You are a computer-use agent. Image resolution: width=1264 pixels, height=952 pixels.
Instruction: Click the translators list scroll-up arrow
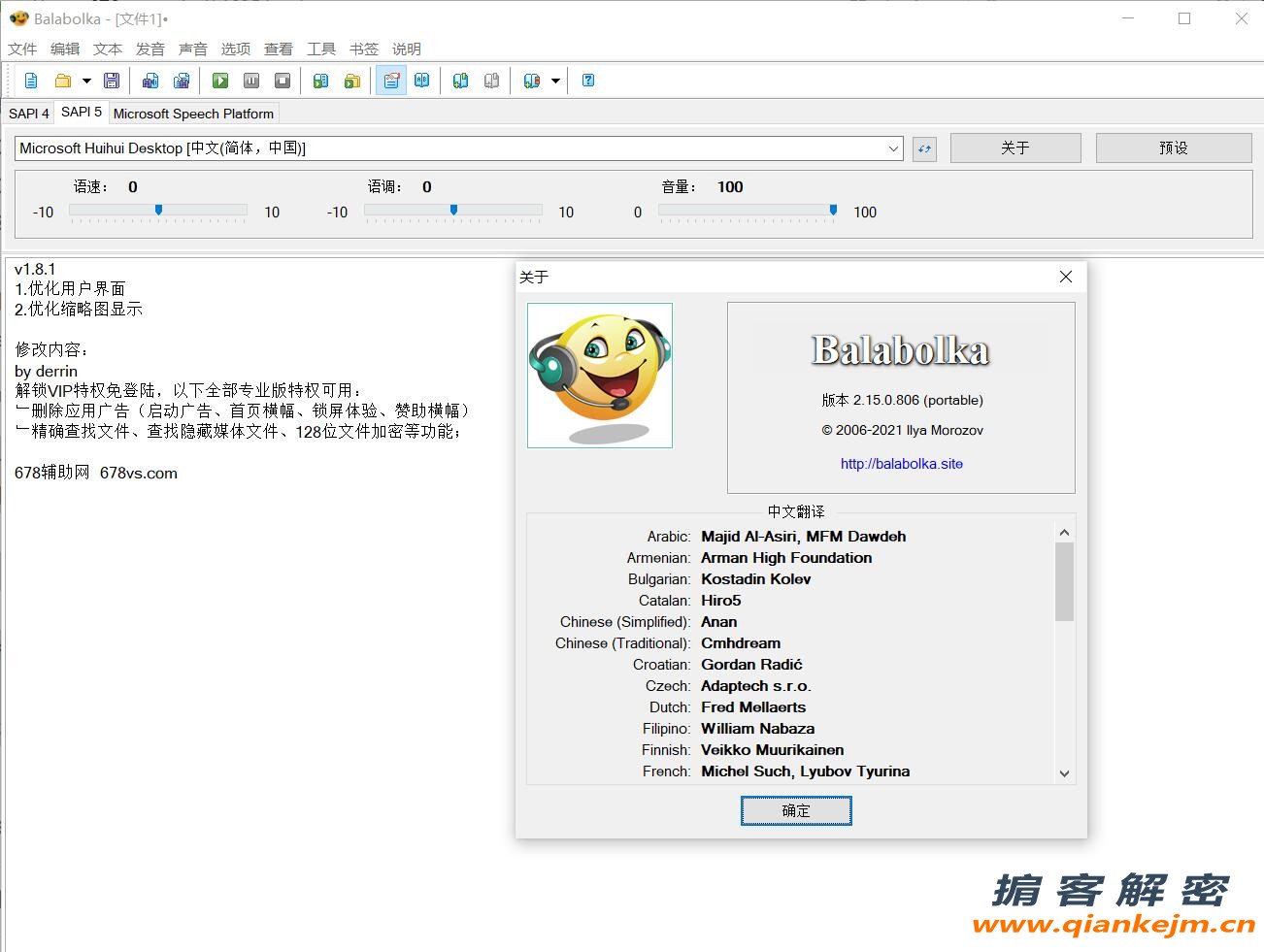1064,533
